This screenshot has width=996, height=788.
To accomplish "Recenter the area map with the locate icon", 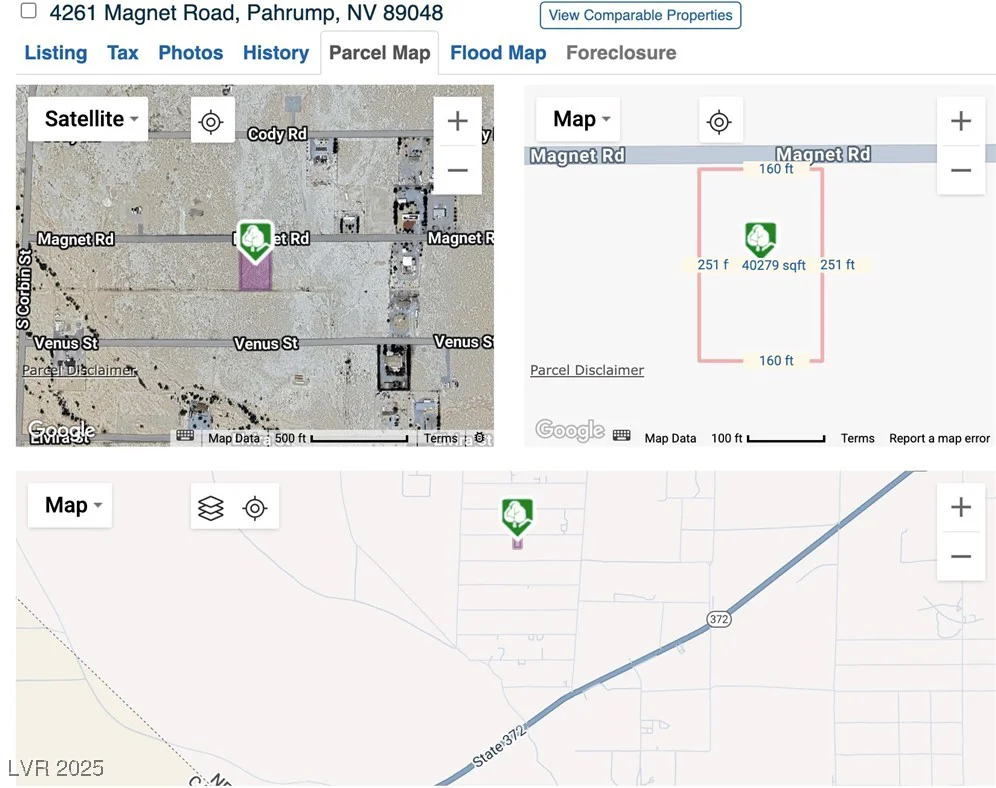I will 255,508.
